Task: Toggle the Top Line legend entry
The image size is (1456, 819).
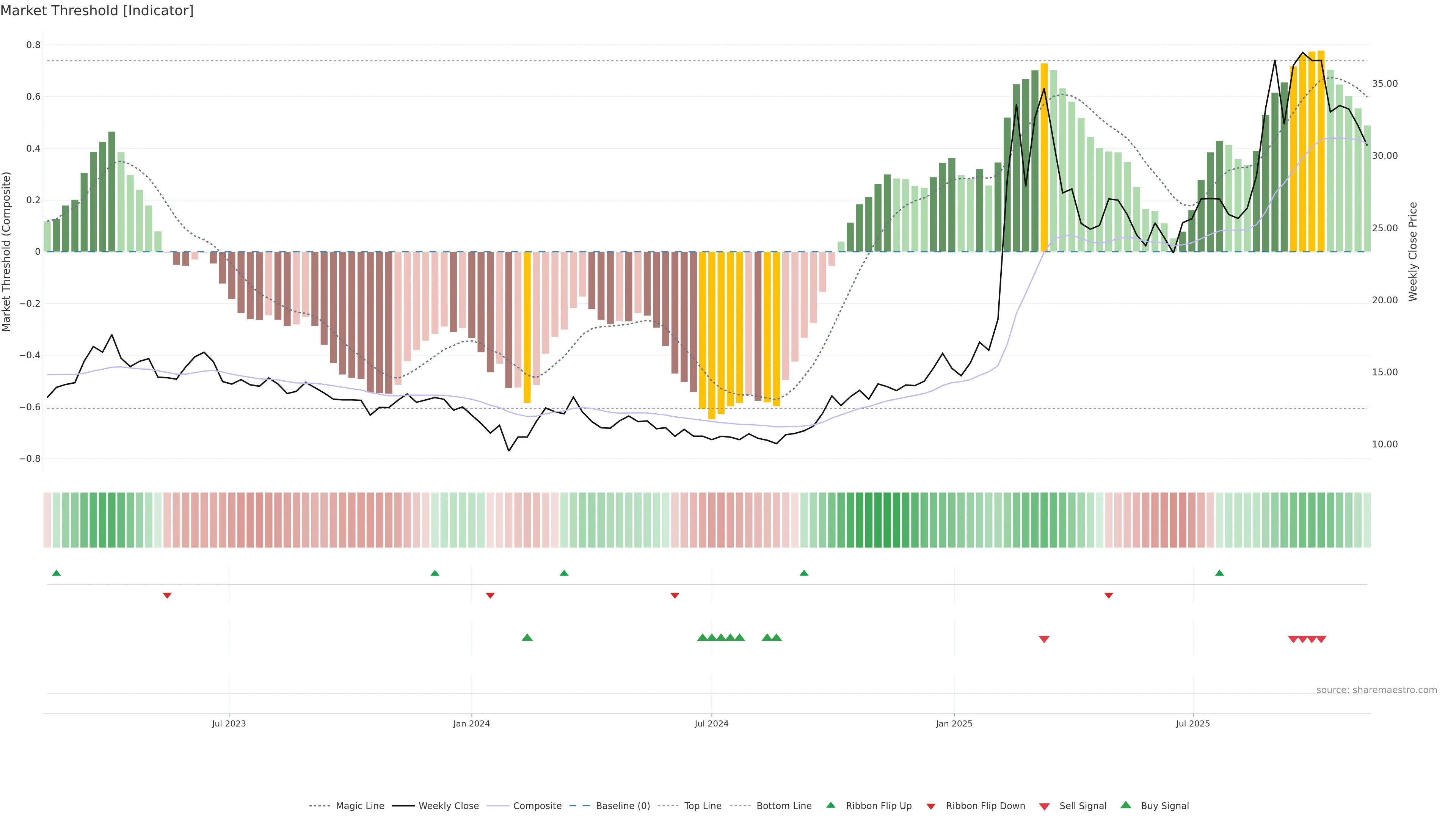Action: [x=703, y=806]
